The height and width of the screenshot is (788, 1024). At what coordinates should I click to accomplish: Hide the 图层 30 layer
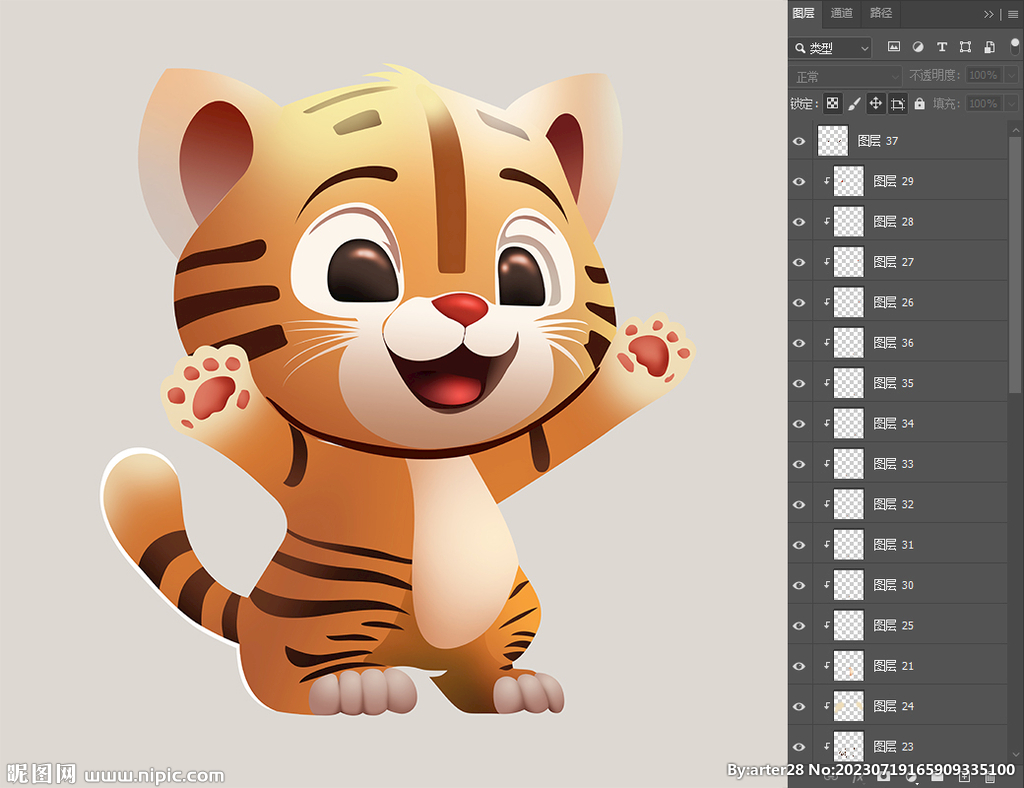pos(799,585)
